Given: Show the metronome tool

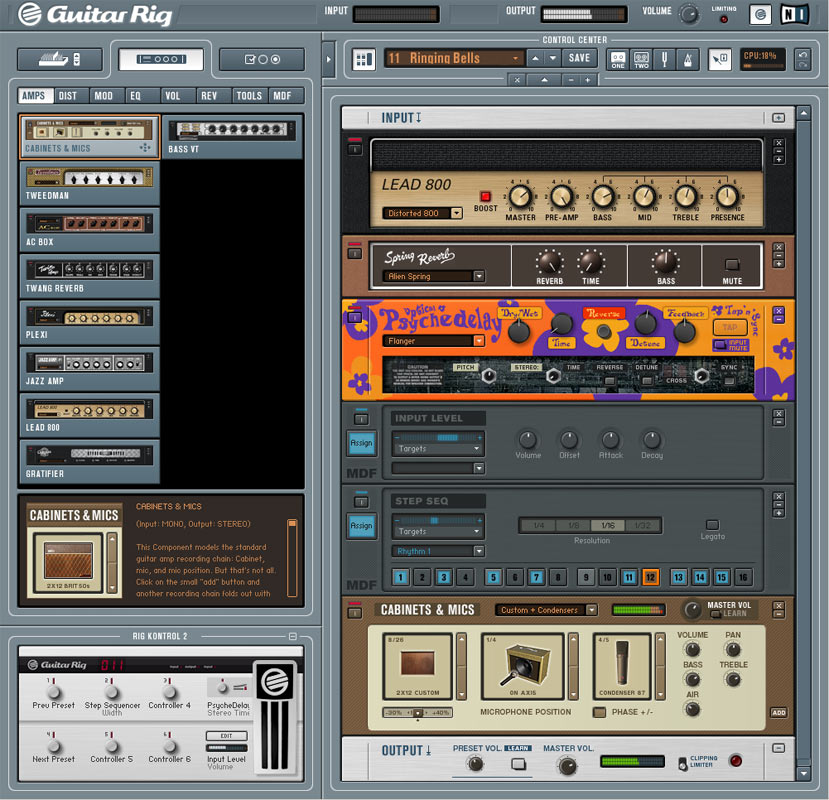Looking at the screenshot, I should point(688,59).
